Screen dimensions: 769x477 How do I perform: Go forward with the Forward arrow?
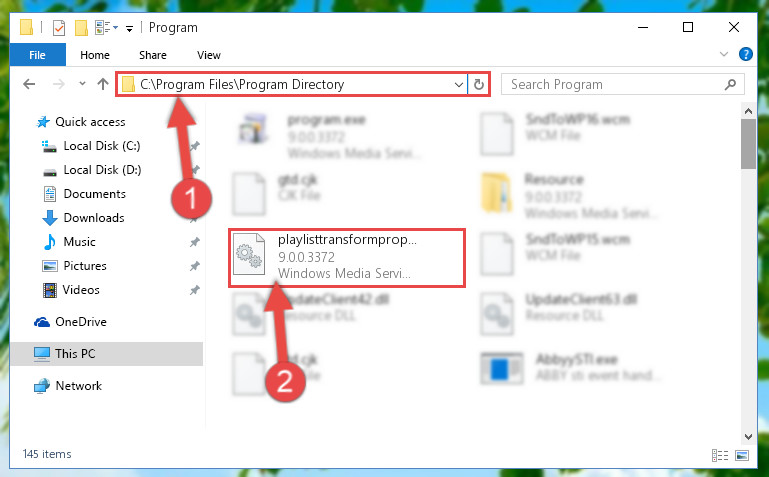point(59,84)
